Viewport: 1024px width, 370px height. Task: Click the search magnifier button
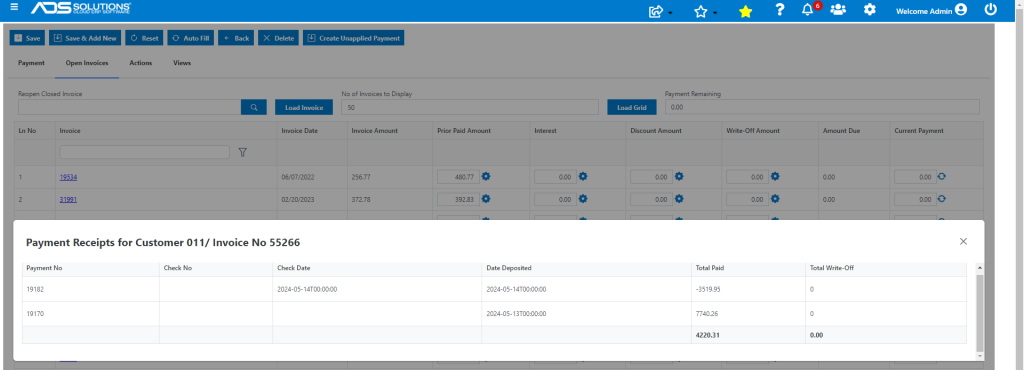pyautogui.click(x=253, y=107)
